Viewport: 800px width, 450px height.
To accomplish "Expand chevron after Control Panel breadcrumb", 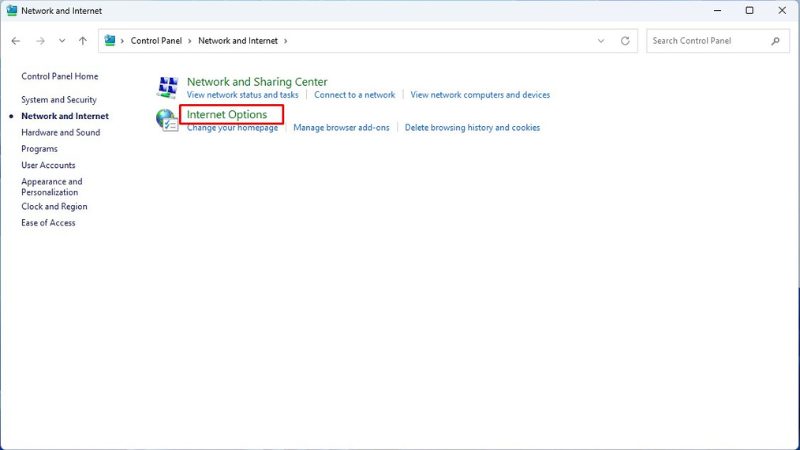I will coord(190,41).
